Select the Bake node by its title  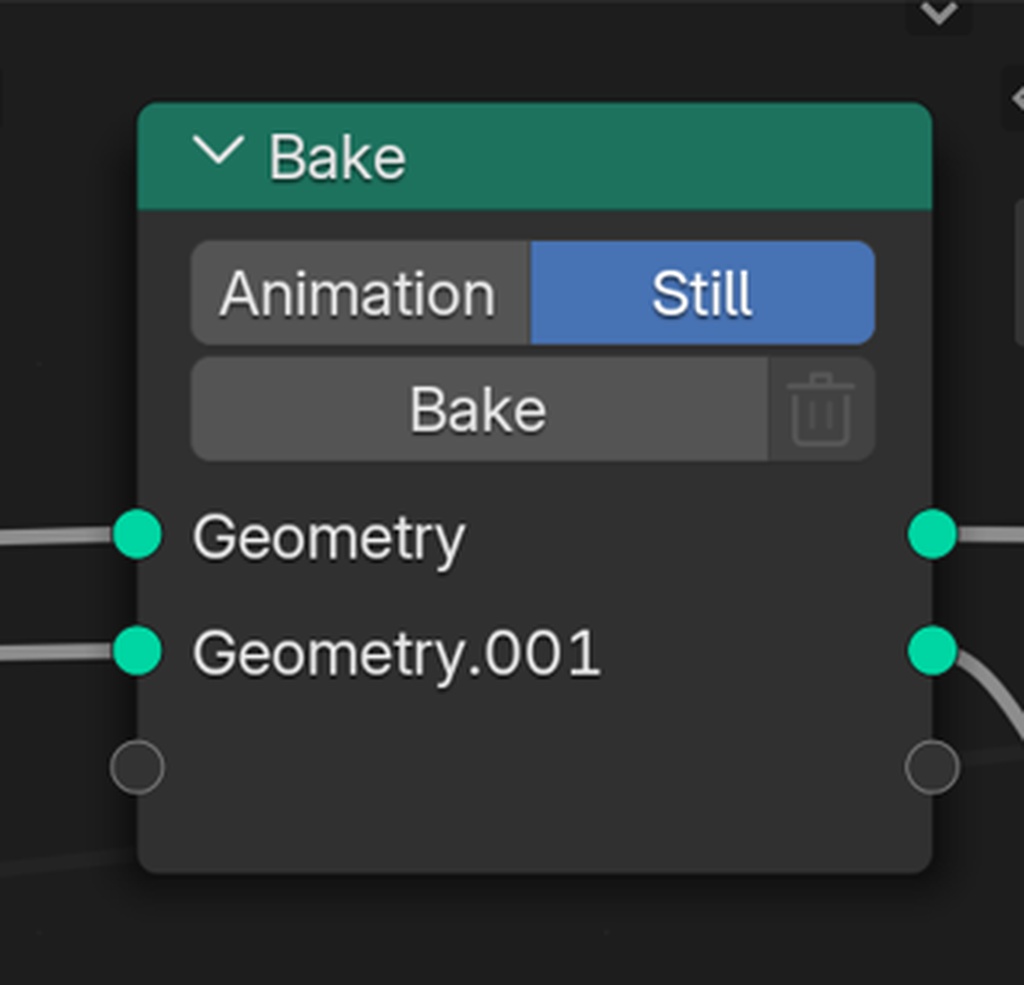coord(337,158)
